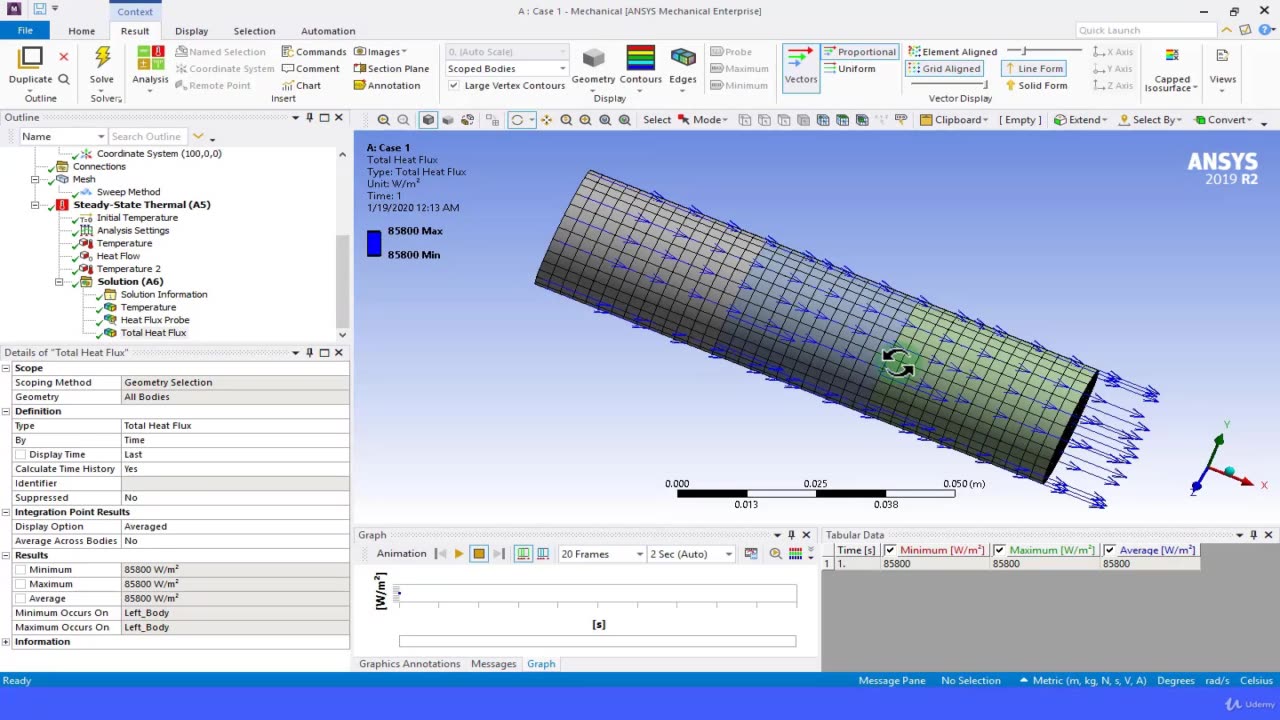Collapse the Steady-State Thermal (A5) node
Viewport: 1280px width, 720px height.
pyautogui.click(x=35, y=205)
